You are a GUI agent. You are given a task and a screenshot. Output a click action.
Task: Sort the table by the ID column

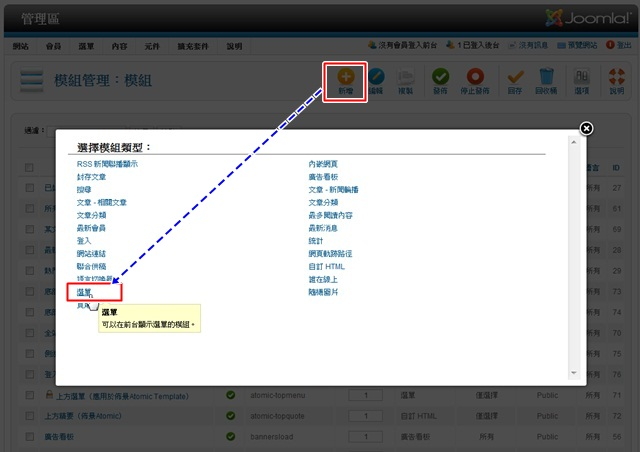coord(616,167)
